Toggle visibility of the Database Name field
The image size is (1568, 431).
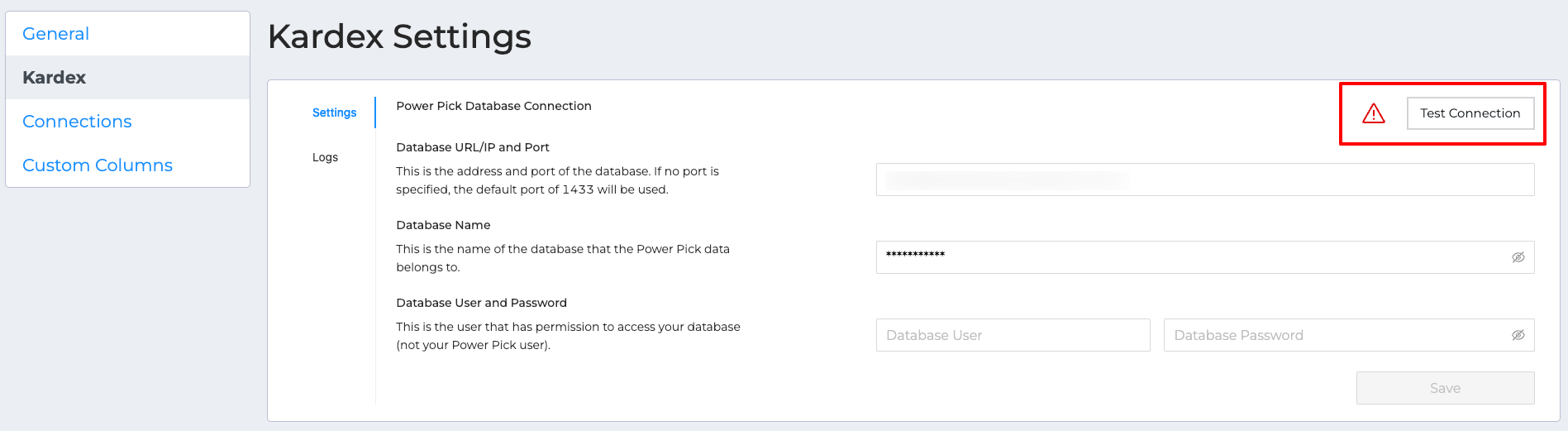tap(1518, 257)
